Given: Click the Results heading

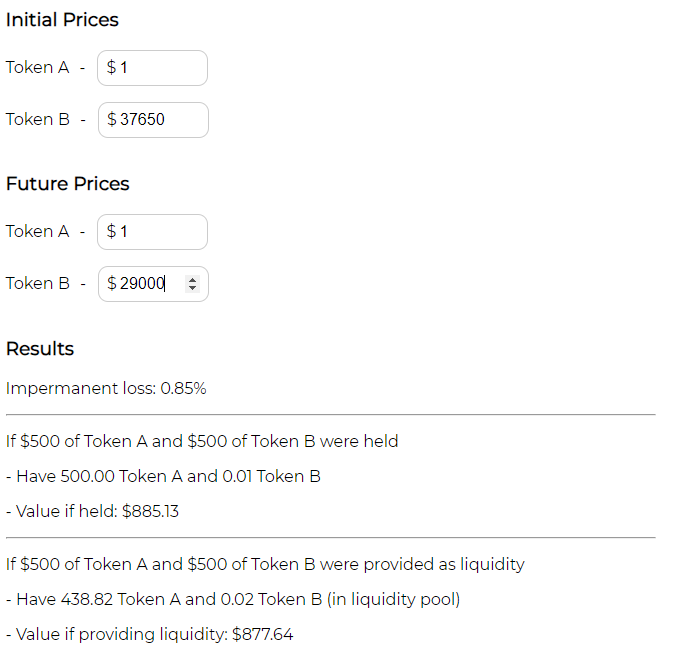Looking at the screenshot, I should click(x=40, y=349).
